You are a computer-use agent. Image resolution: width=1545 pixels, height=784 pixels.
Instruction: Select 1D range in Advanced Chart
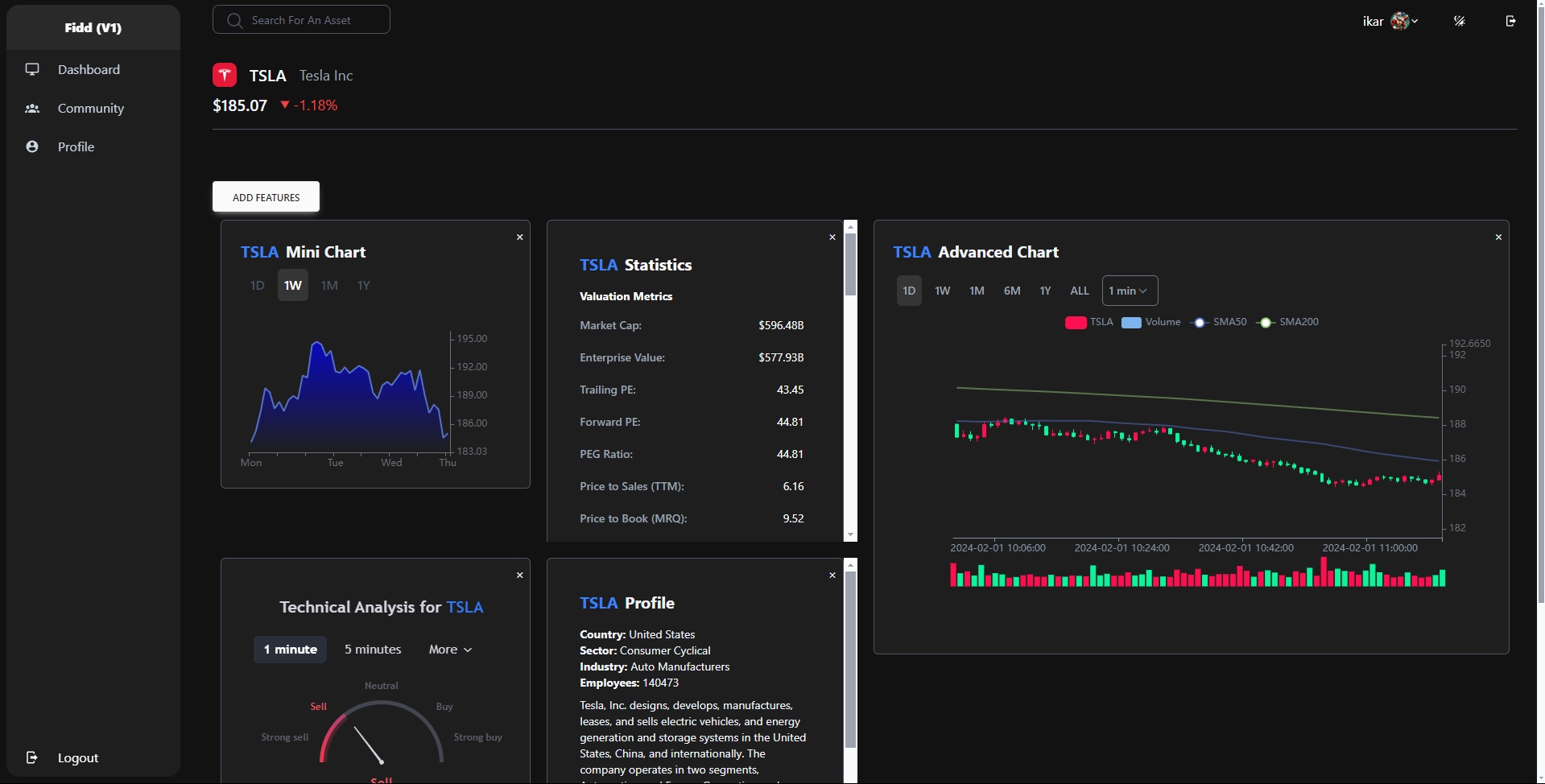[909, 291]
